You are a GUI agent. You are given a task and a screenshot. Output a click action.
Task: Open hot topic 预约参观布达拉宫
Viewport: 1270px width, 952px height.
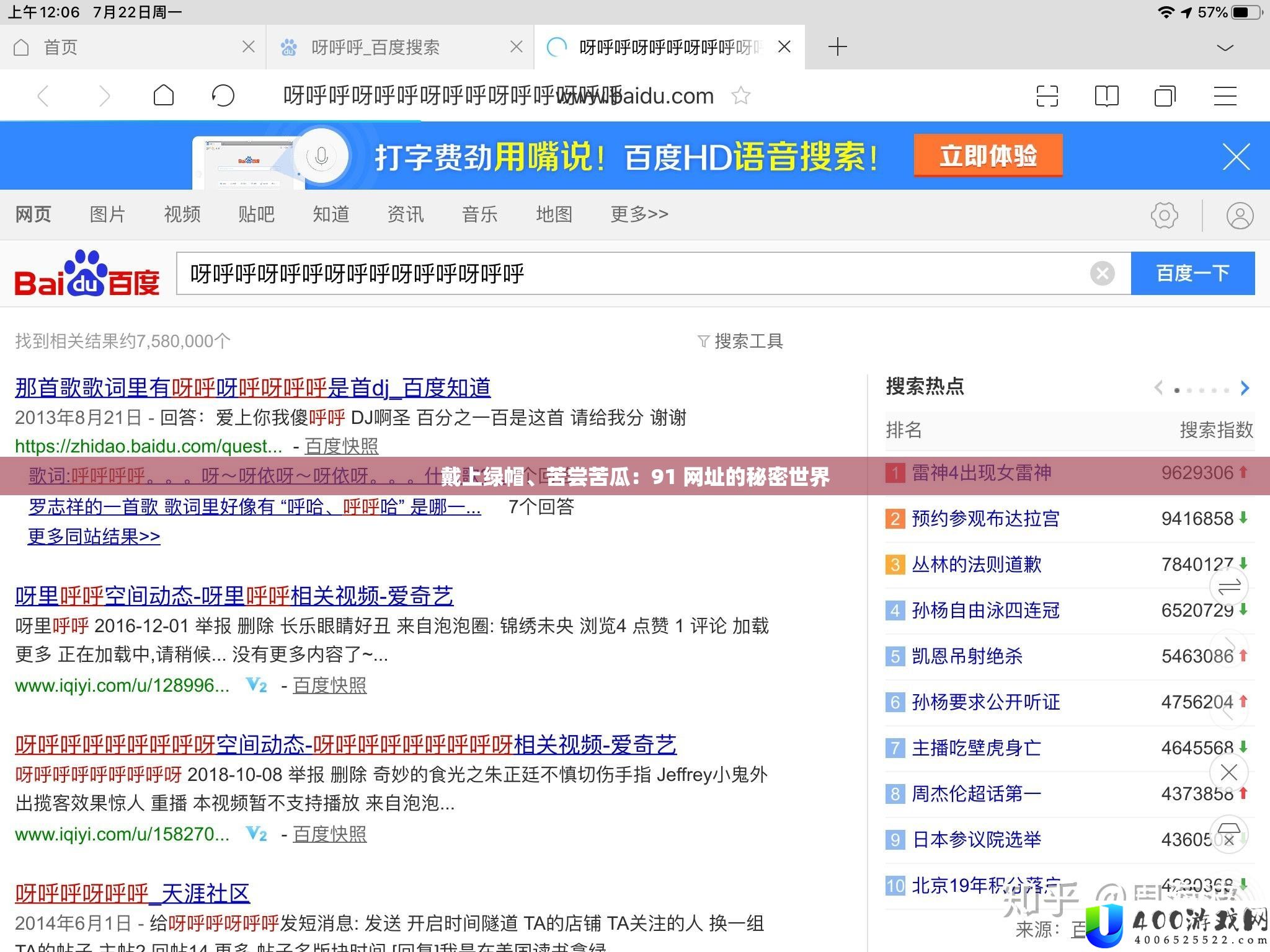[985, 519]
